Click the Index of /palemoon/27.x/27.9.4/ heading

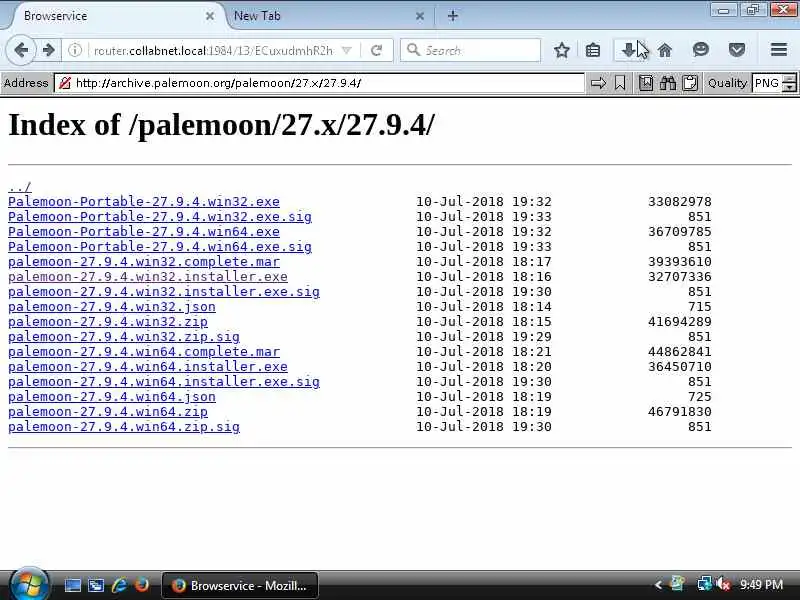click(x=221, y=124)
